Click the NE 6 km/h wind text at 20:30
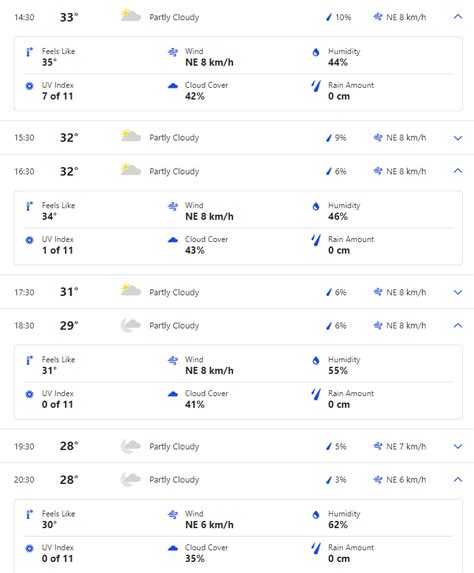The height and width of the screenshot is (573, 474). click(x=406, y=480)
